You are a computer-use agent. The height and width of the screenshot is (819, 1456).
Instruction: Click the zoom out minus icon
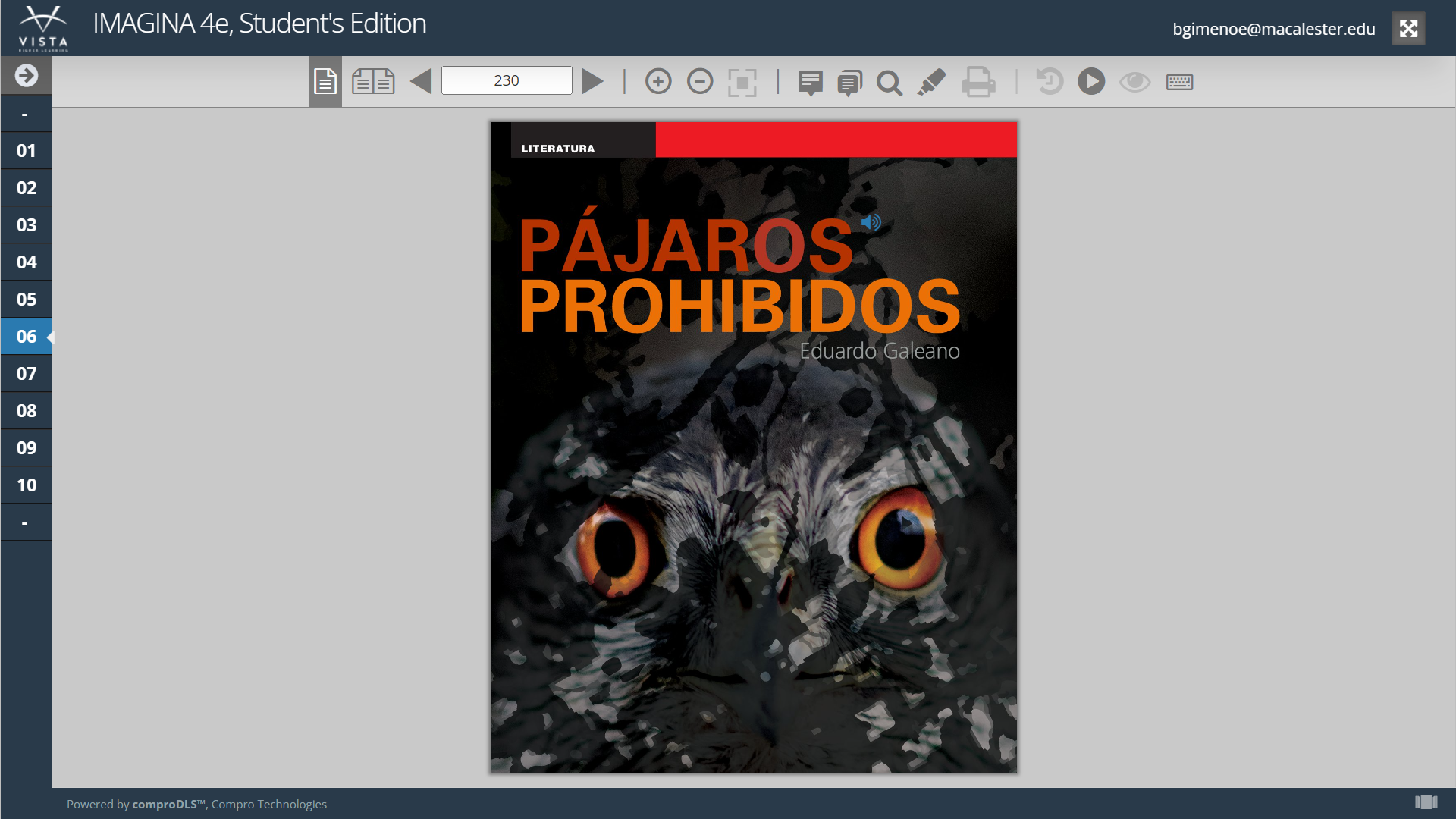(x=700, y=81)
